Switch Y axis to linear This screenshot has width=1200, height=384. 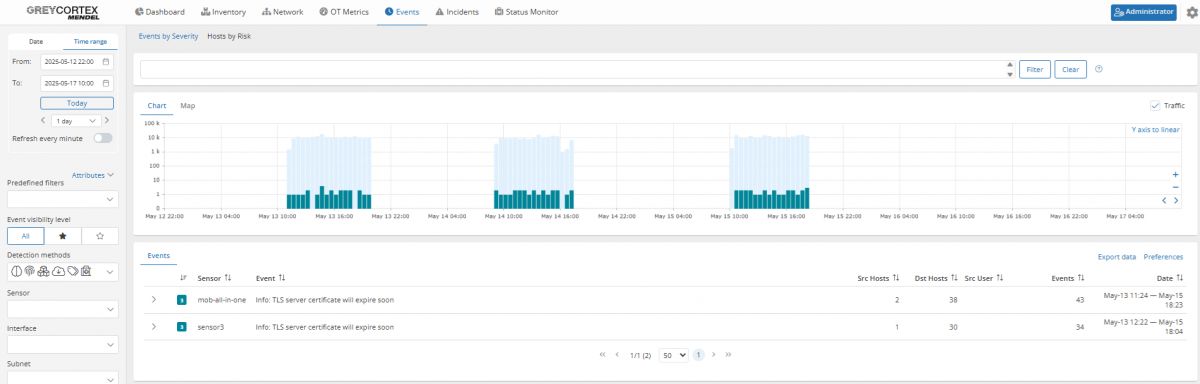pyautogui.click(x=1155, y=130)
